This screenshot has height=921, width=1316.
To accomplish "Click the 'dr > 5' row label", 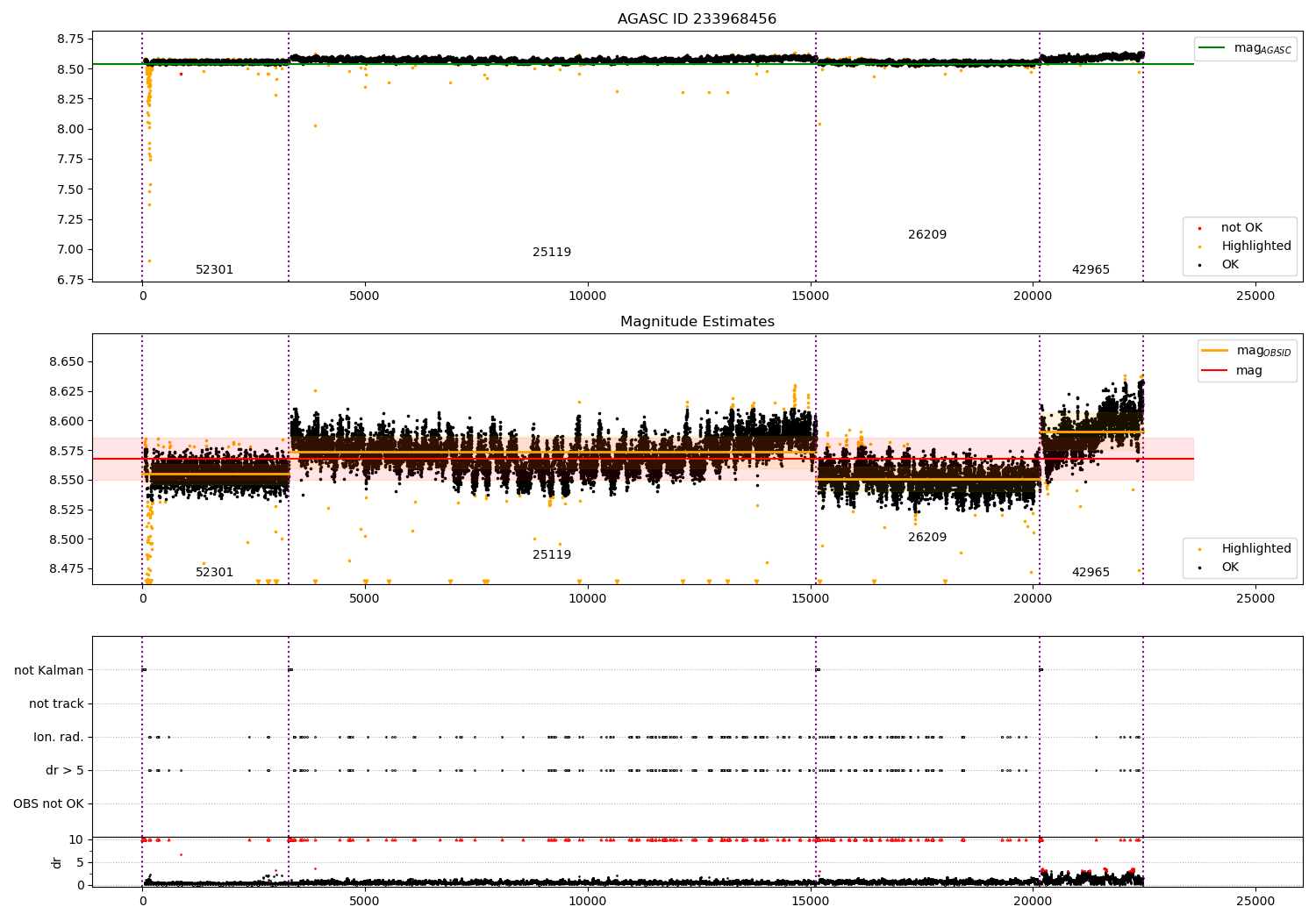I will [65, 770].
